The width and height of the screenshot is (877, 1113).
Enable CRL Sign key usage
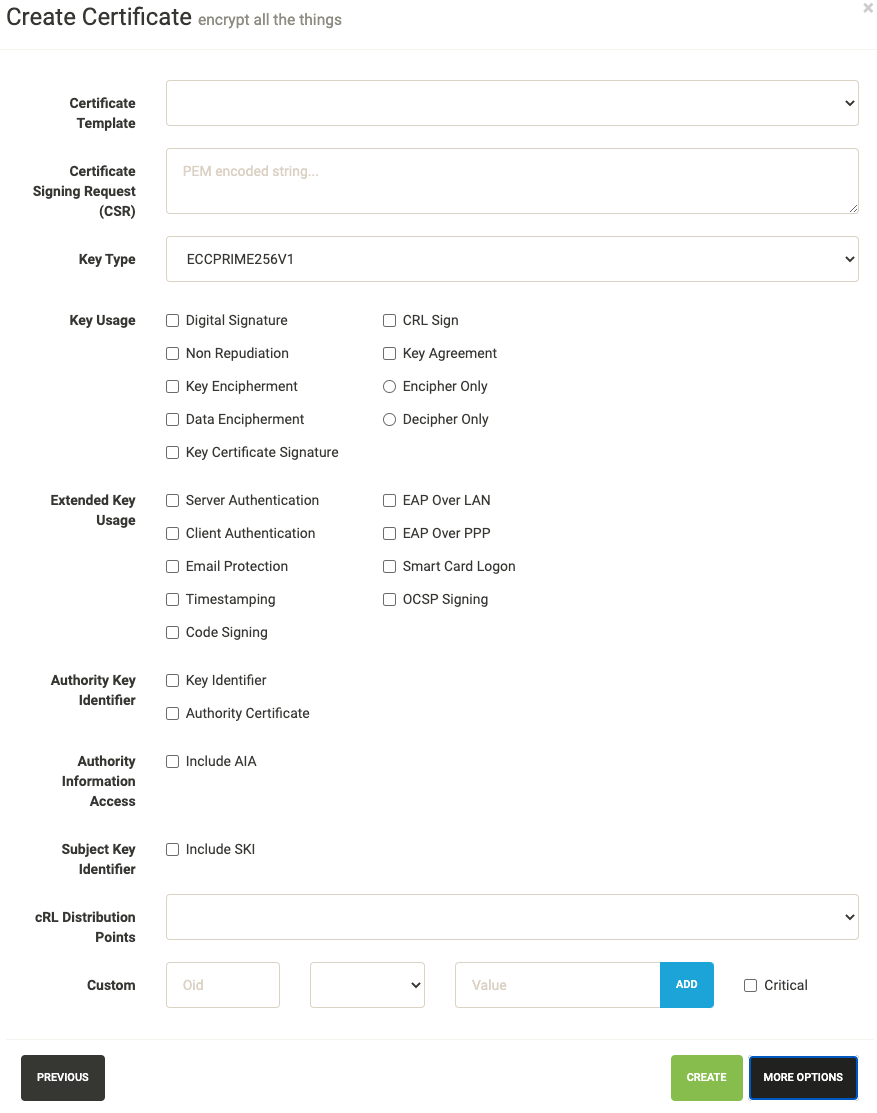tap(389, 320)
